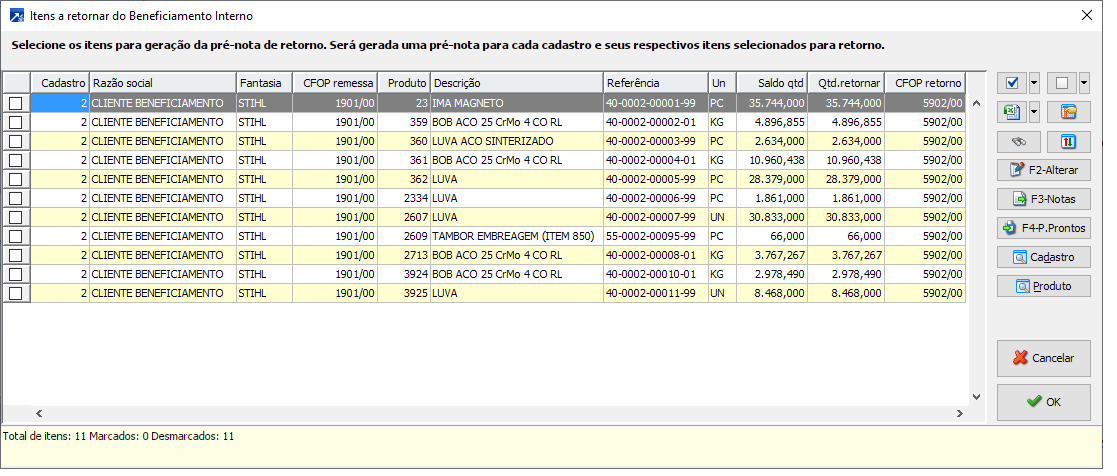1117x476 pixels.
Task: Click the grid layout customization icon
Action: pyautogui.click(x=1069, y=112)
